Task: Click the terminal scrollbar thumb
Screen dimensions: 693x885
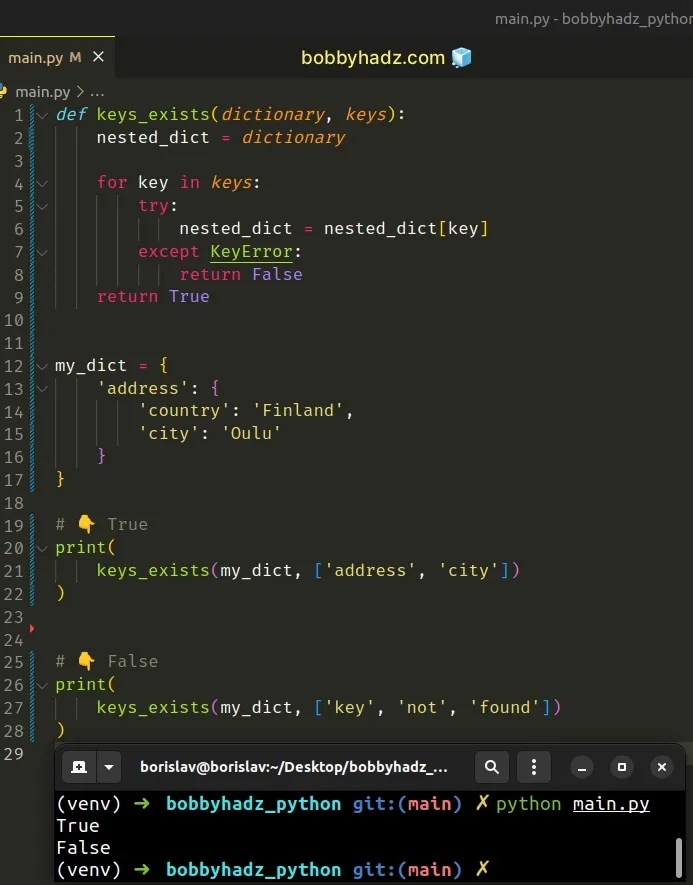Action: pyautogui.click(x=678, y=857)
